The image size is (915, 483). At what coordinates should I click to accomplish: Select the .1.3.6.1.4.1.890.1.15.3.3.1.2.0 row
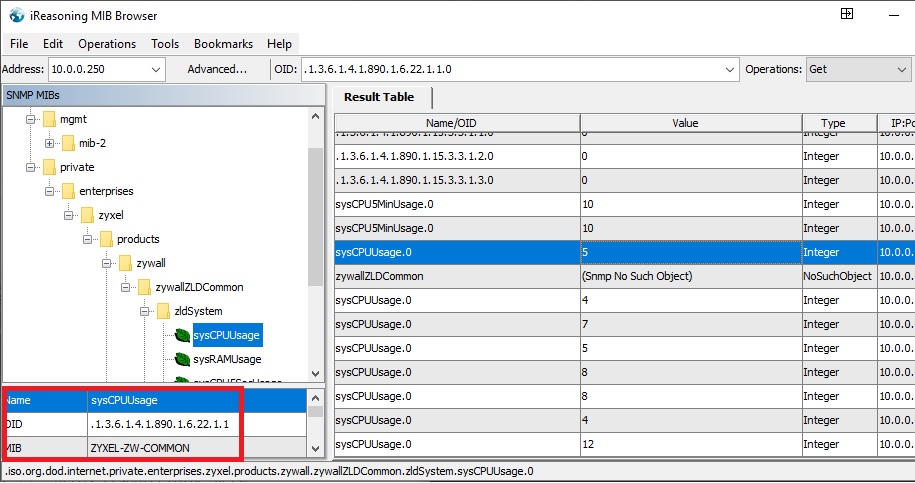pos(624,156)
